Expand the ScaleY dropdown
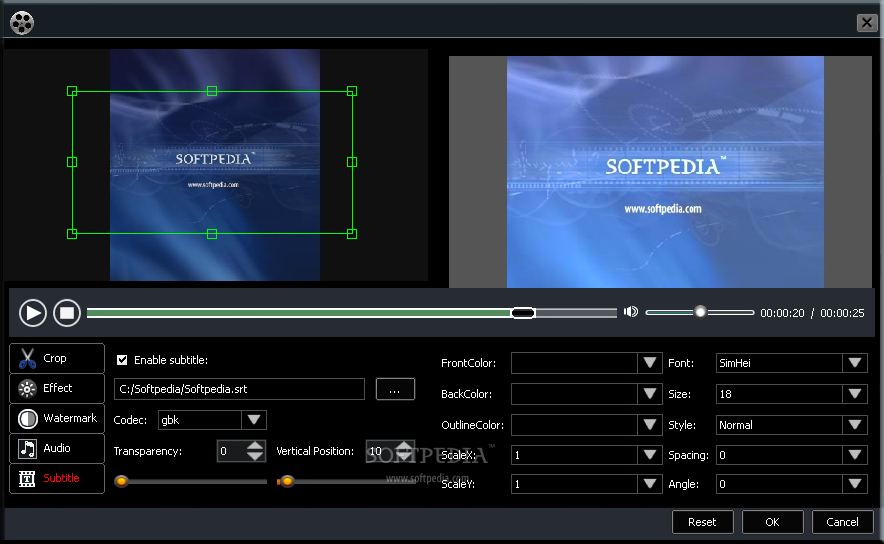This screenshot has height=544, width=884. point(649,484)
